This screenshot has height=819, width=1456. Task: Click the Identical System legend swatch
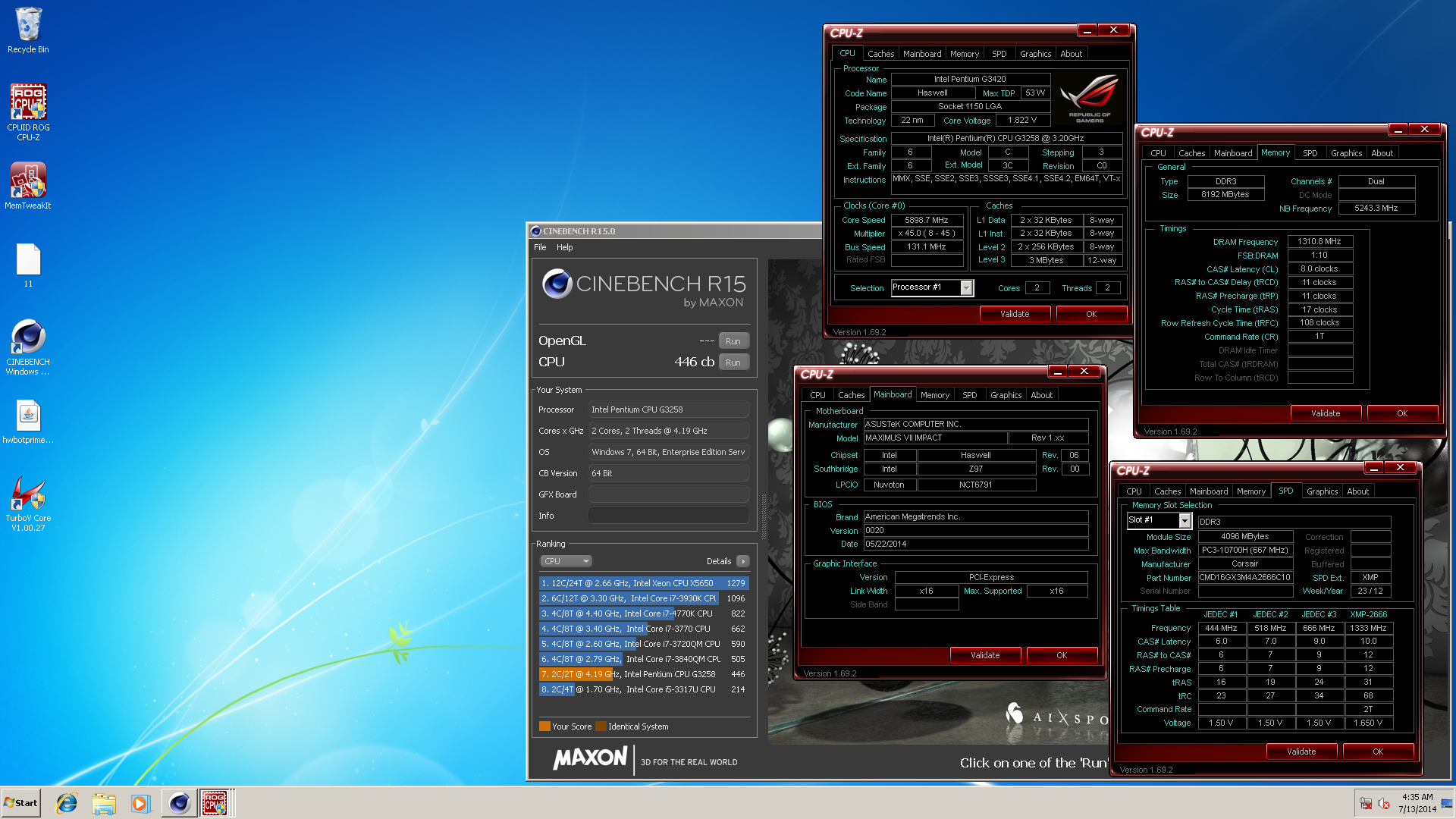pyautogui.click(x=601, y=726)
